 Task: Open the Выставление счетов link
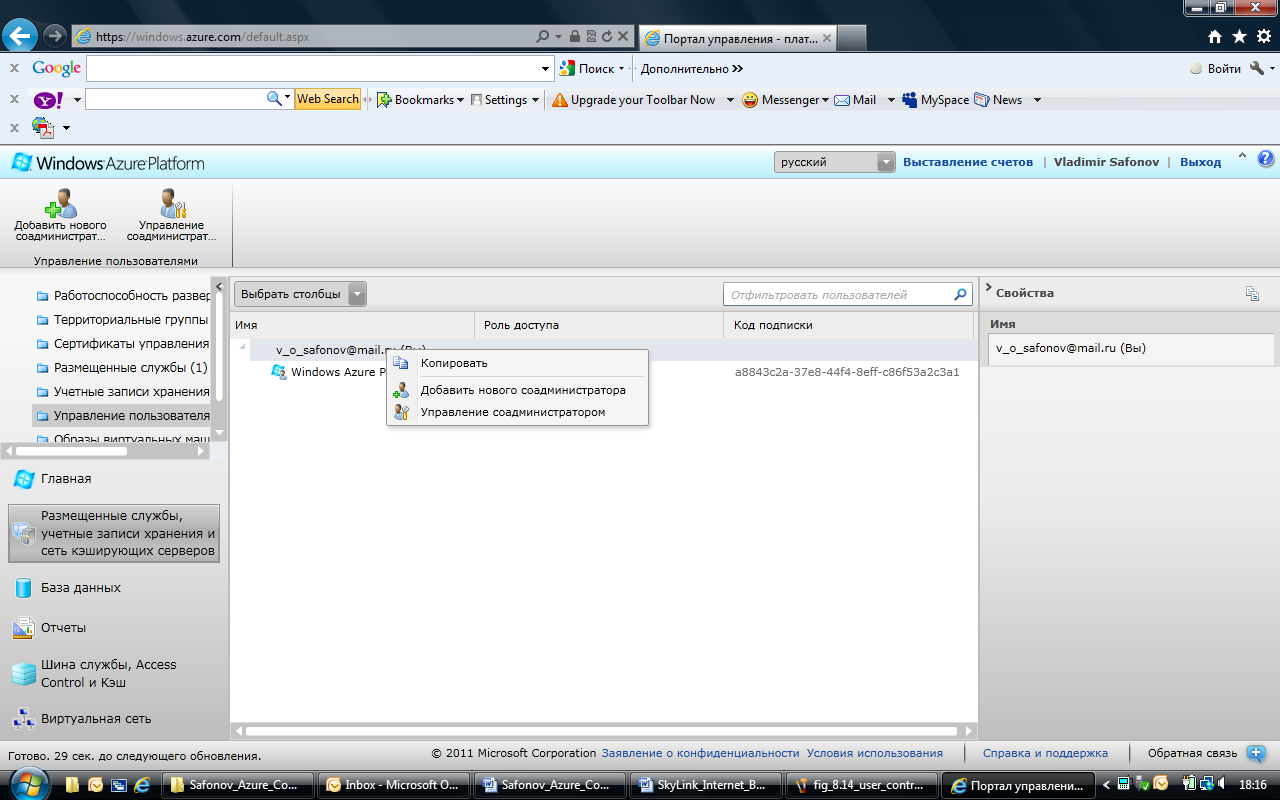click(968, 162)
